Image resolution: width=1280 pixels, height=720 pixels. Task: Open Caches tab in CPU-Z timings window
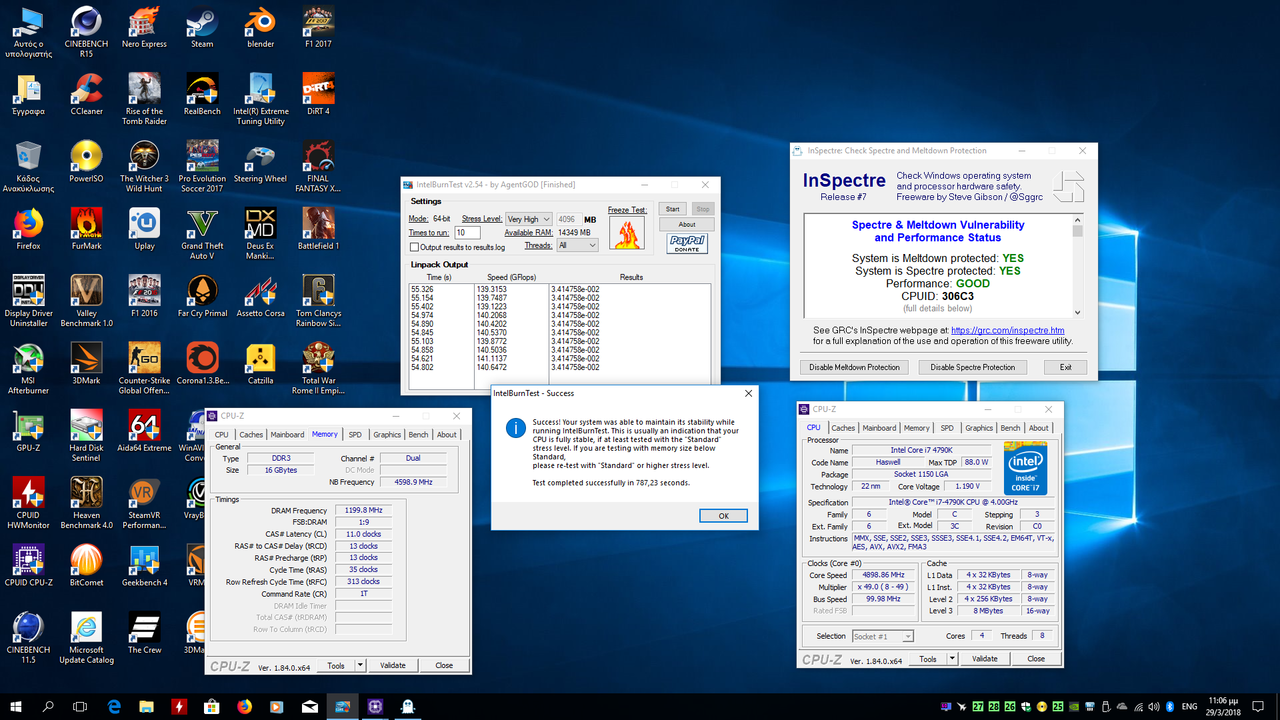tap(251, 435)
